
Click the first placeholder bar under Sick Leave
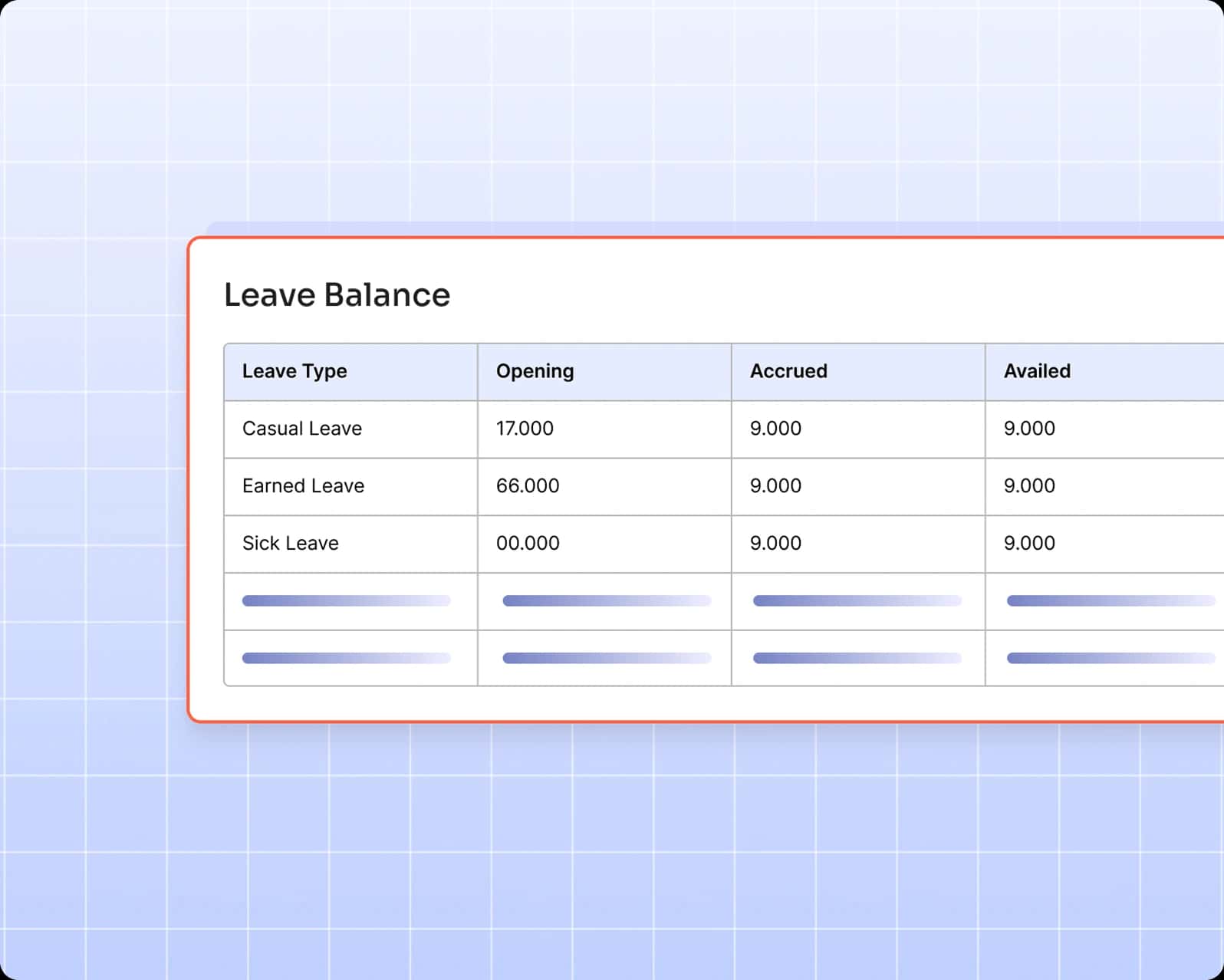tap(346, 601)
